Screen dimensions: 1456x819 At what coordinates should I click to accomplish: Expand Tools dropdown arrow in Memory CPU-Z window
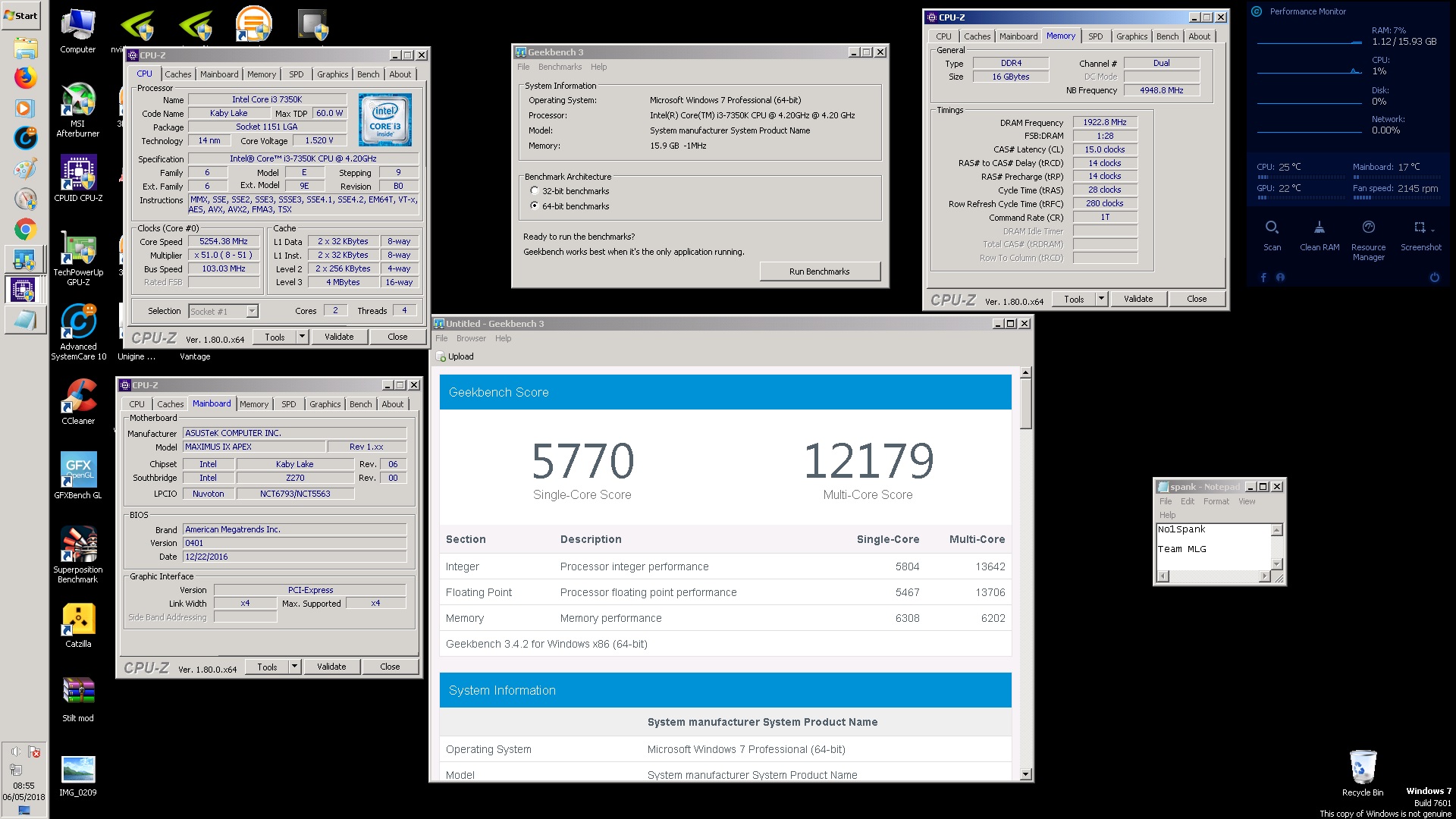pyautogui.click(x=1101, y=299)
